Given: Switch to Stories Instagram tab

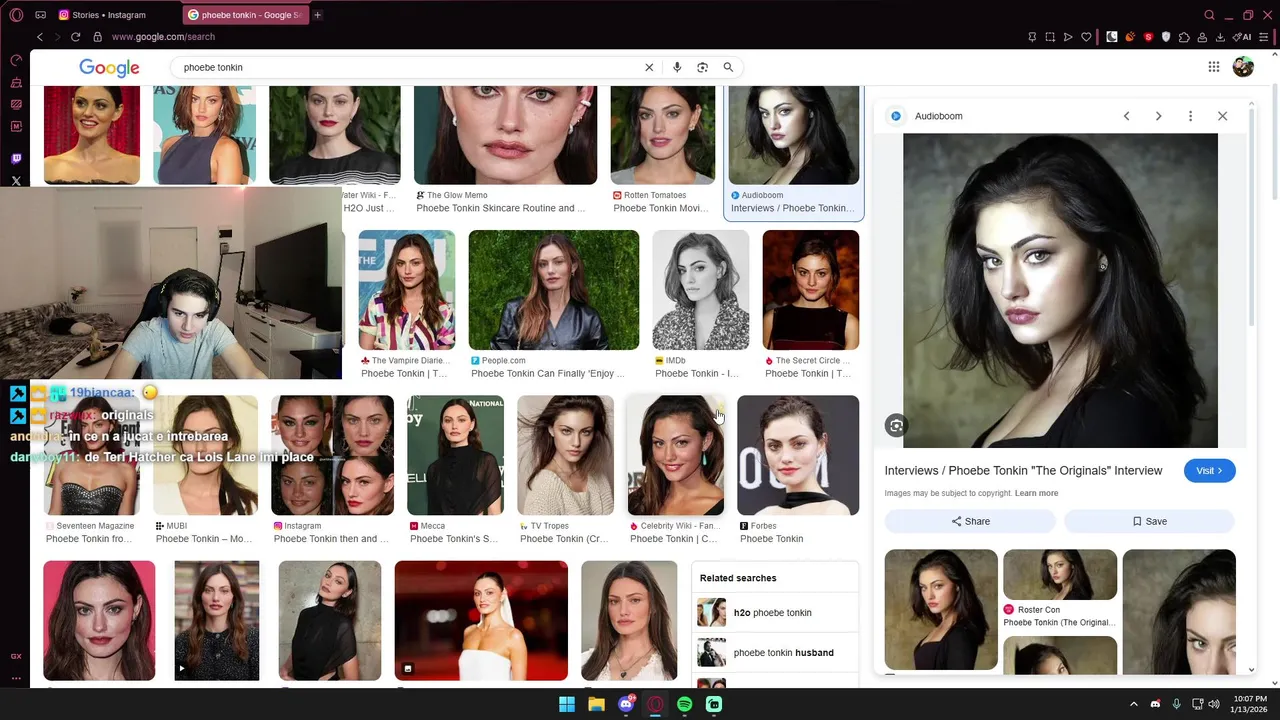Looking at the screenshot, I should coord(109,15).
